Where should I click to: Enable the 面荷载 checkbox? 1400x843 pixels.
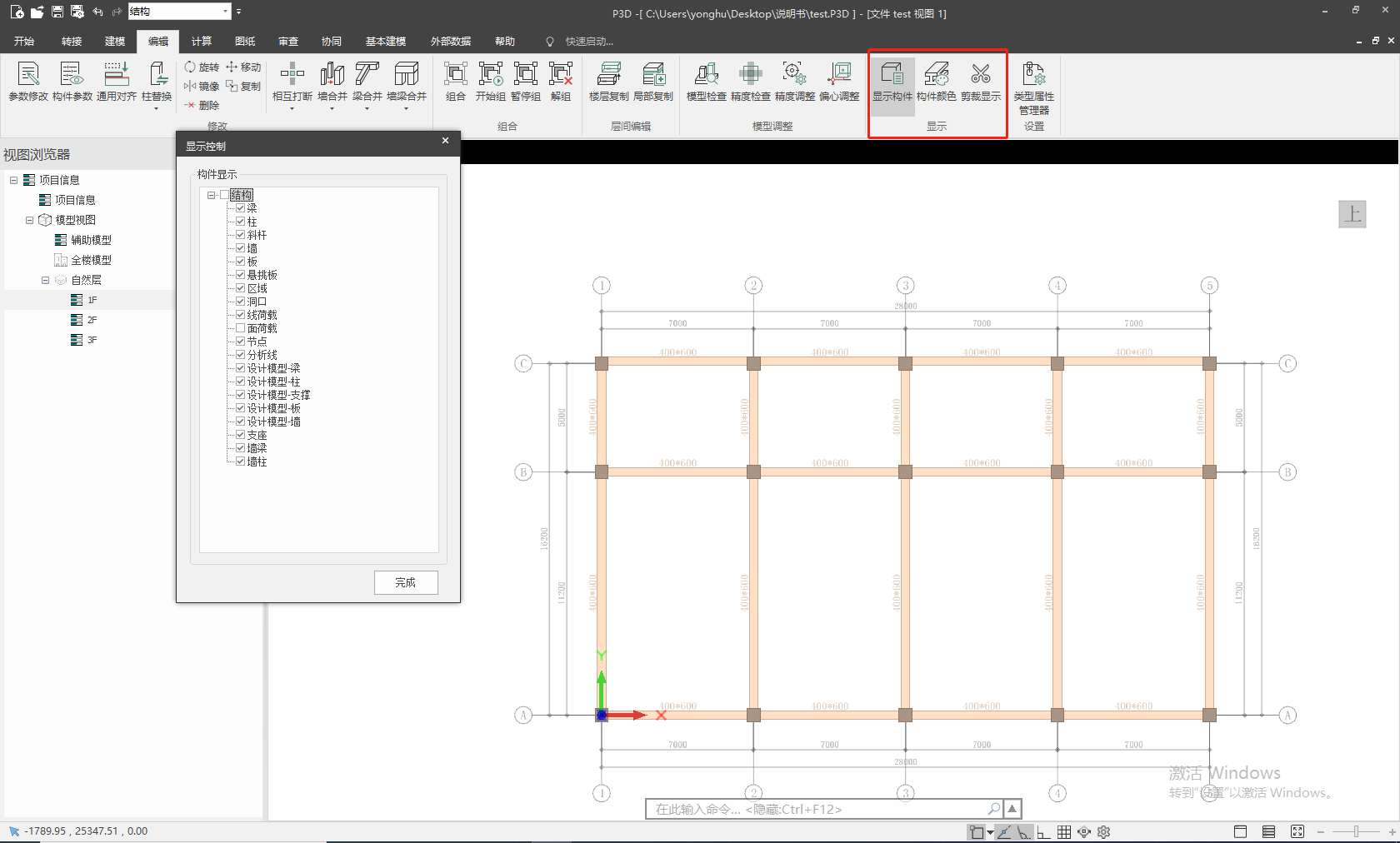tap(240, 328)
